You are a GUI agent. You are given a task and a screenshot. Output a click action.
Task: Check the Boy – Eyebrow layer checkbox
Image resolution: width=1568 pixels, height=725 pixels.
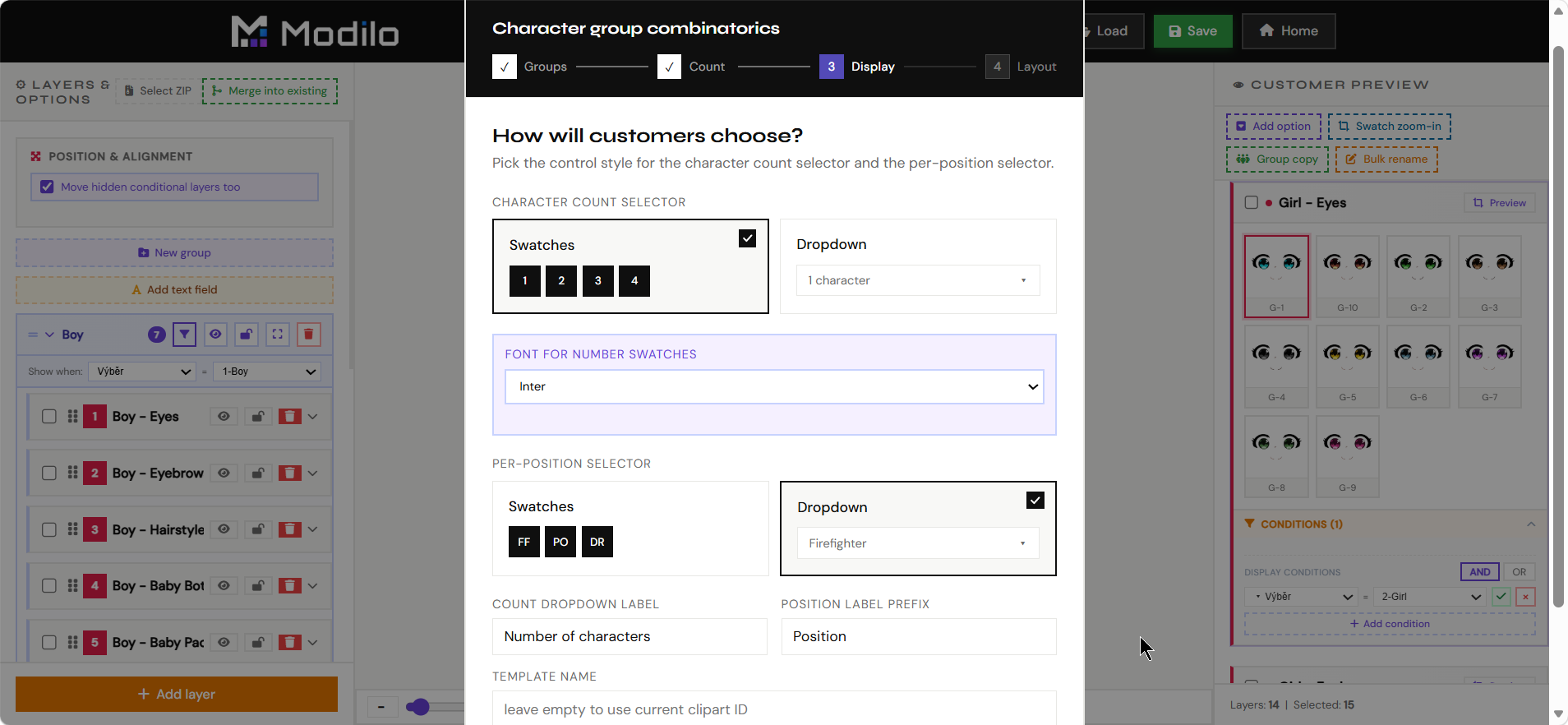(x=49, y=473)
